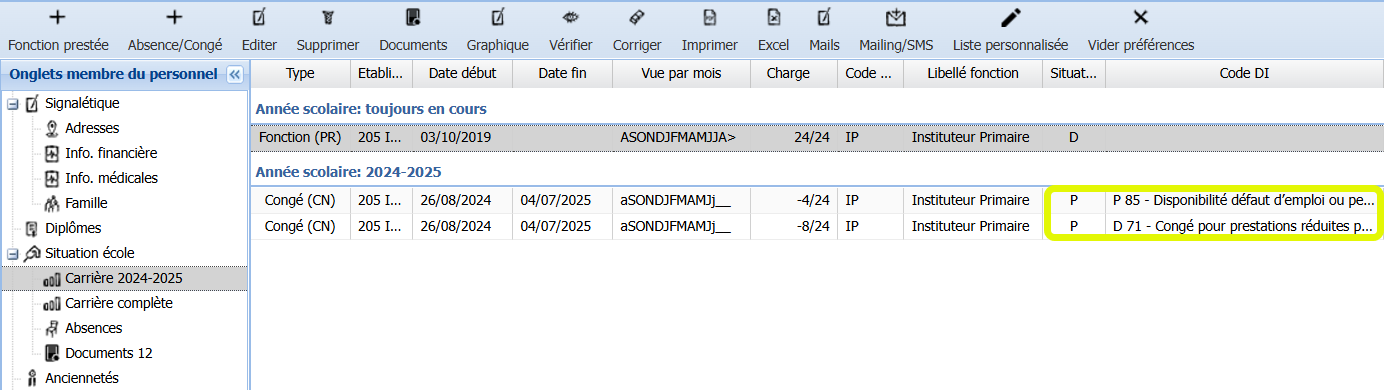Viewport: 1384px width, 390px height.
Task: Collapse the Onglets membre du personnel panel
Action: coord(235,74)
